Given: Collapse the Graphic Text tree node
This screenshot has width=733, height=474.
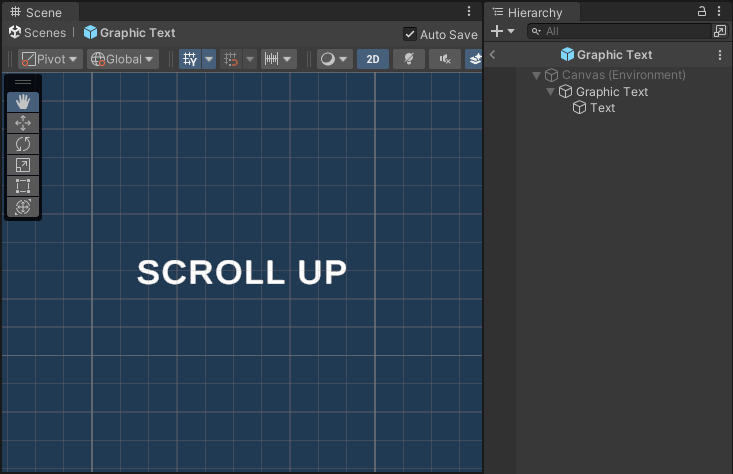Looking at the screenshot, I should click(550, 92).
